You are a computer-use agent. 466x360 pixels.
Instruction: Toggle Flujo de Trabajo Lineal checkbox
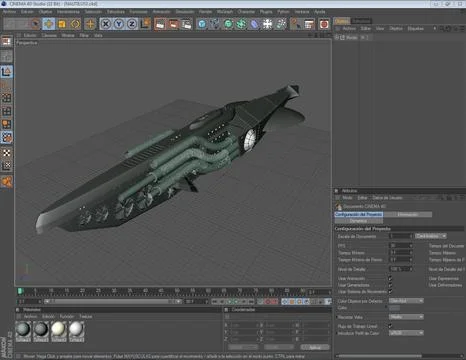tap(390, 326)
